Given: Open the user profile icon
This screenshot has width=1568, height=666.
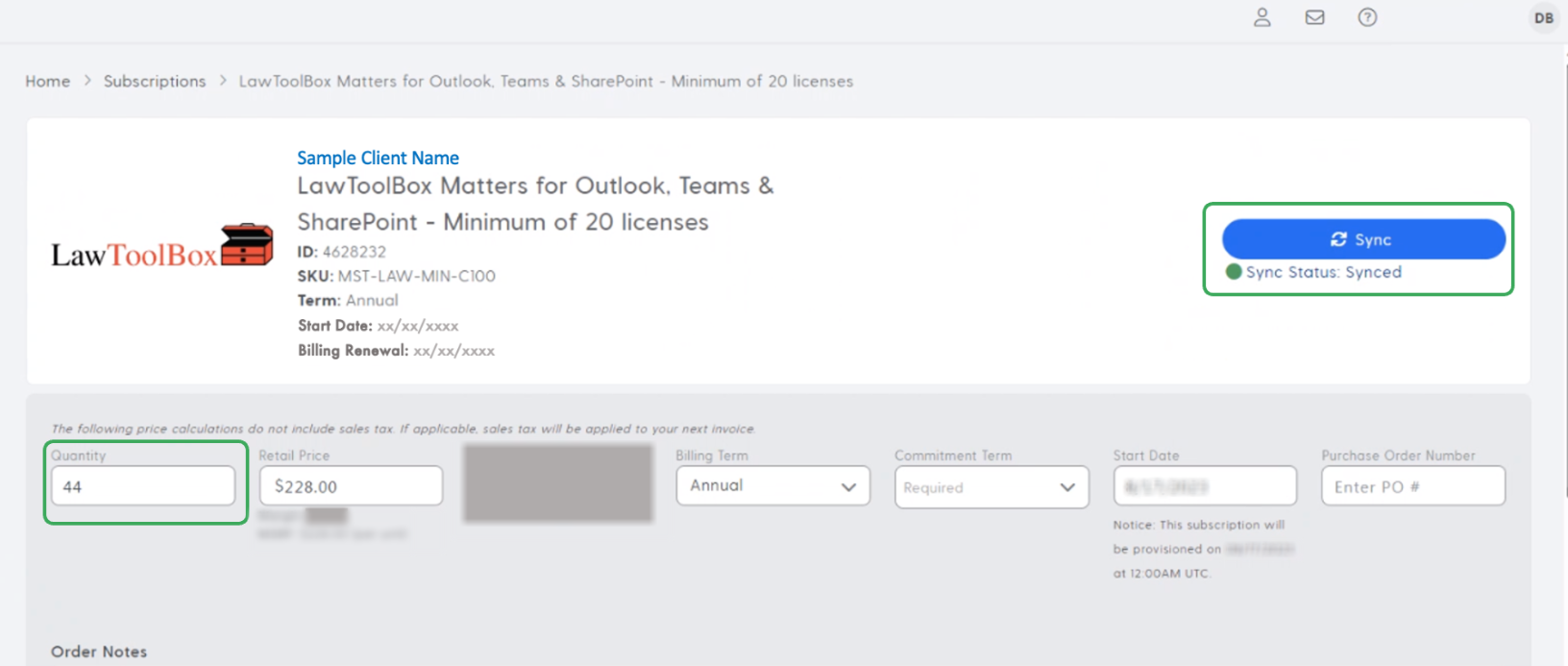Looking at the screenshot, I should tap(1262, 17).
